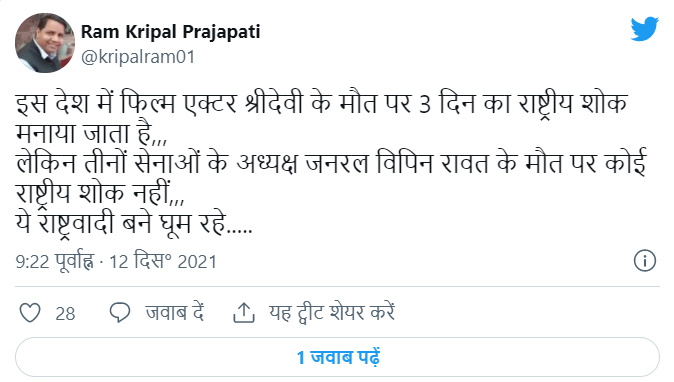The width and height of the screenshot is (674, 382).
Task: Open the tweet info icon
Action: tap(644, 260)
